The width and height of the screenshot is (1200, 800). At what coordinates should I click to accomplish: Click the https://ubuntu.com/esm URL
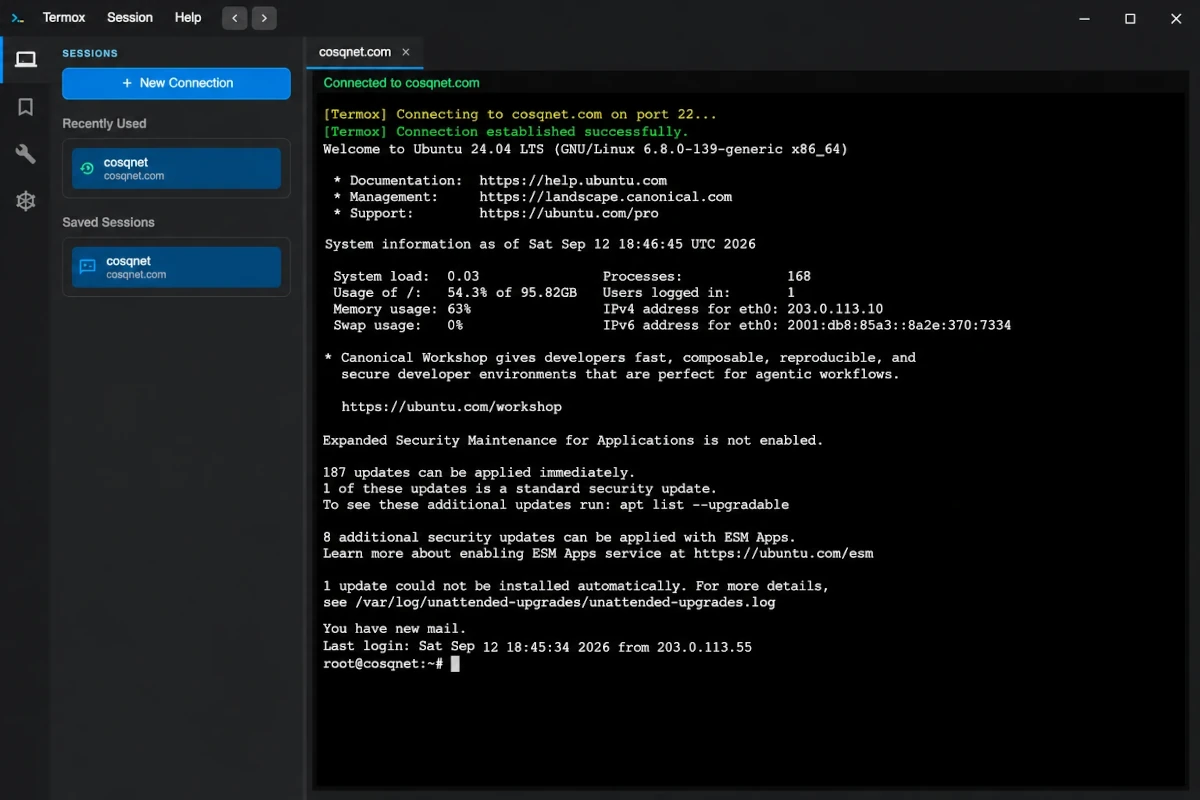pyautogui.click(x=783, y=553)
